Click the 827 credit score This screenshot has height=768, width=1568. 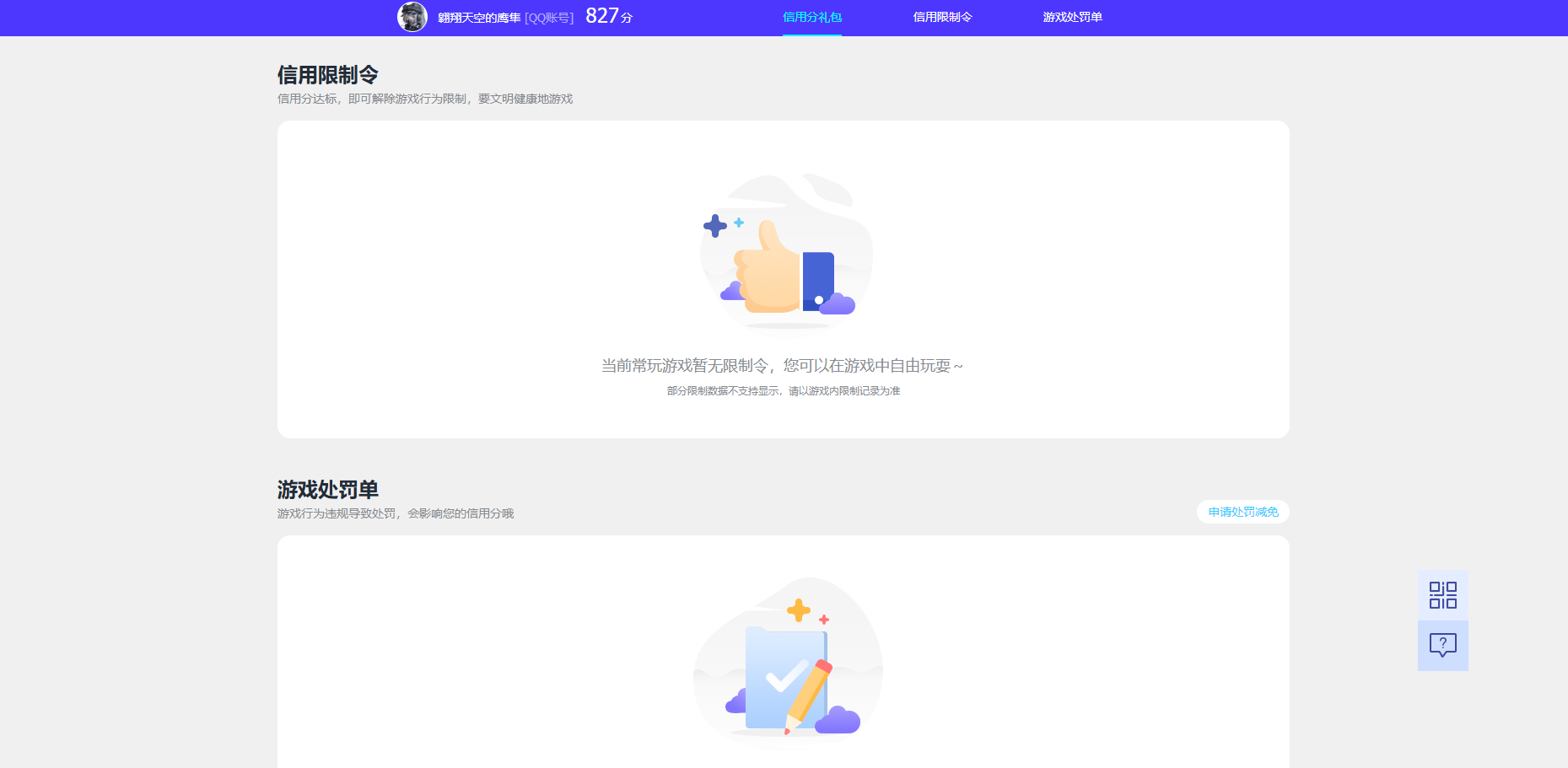[602, 16]
